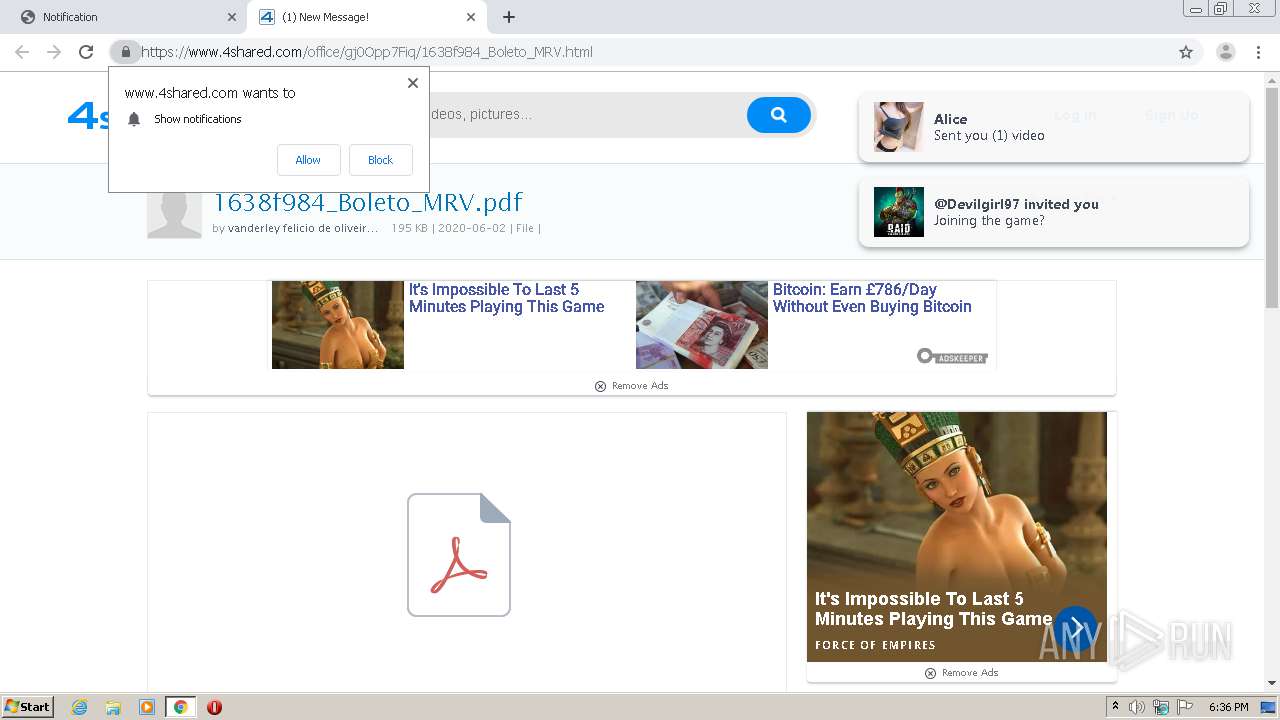Show hidden system tray icons

click(1115, 707)
